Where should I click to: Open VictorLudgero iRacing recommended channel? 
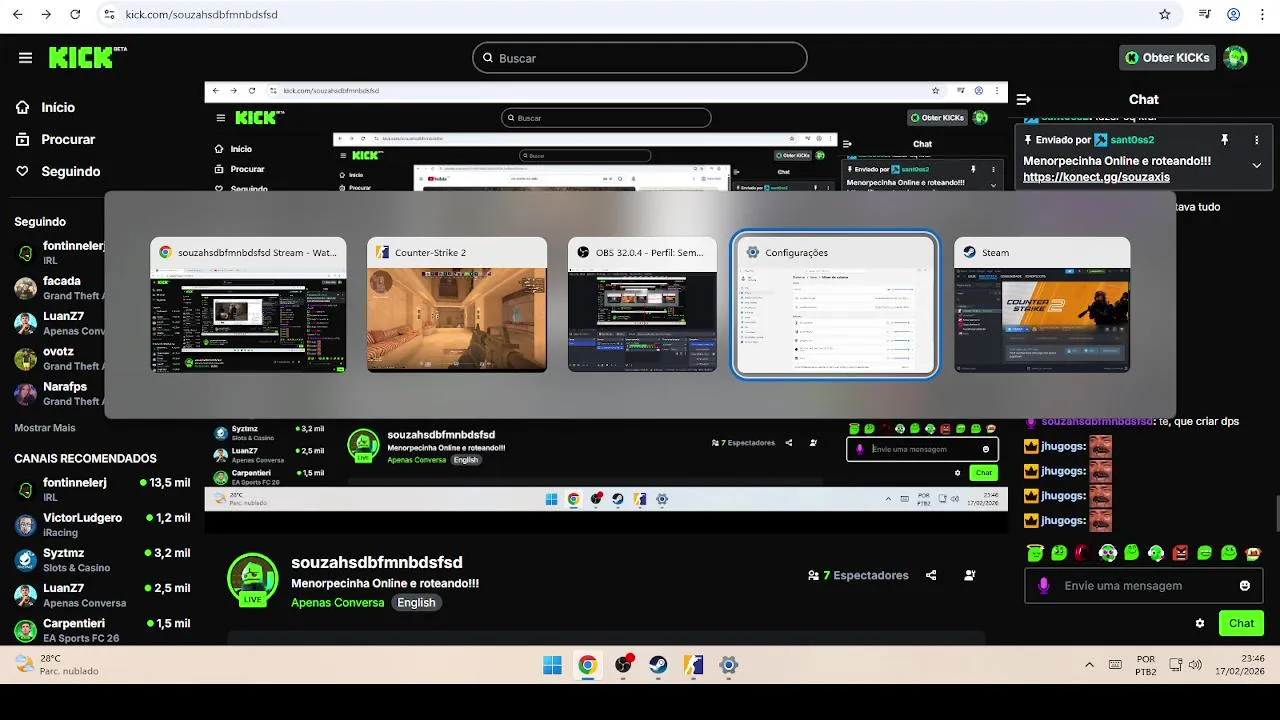point(102,525)
